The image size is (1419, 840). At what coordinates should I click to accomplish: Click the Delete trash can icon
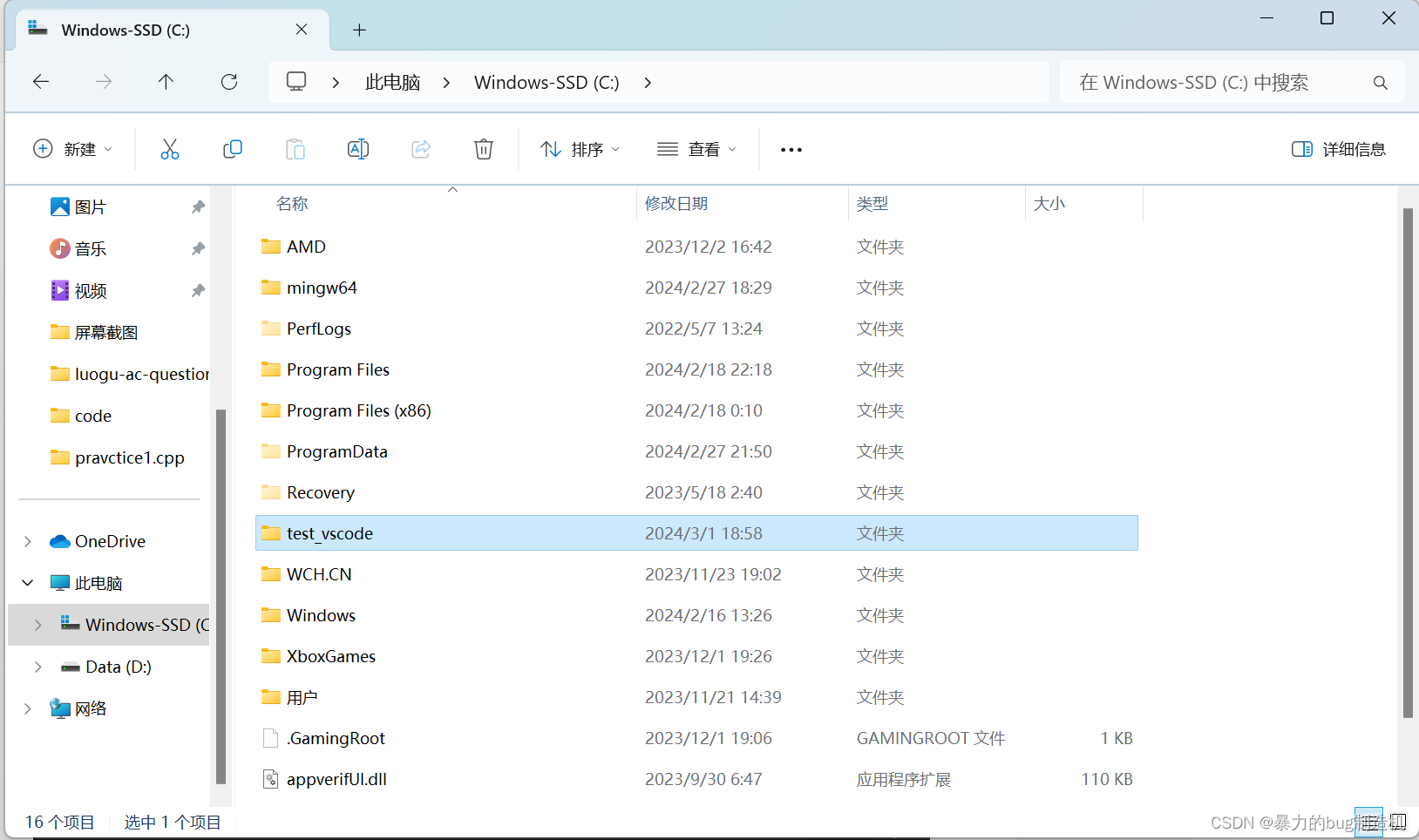pyautogui.click(x=484, y=149)
